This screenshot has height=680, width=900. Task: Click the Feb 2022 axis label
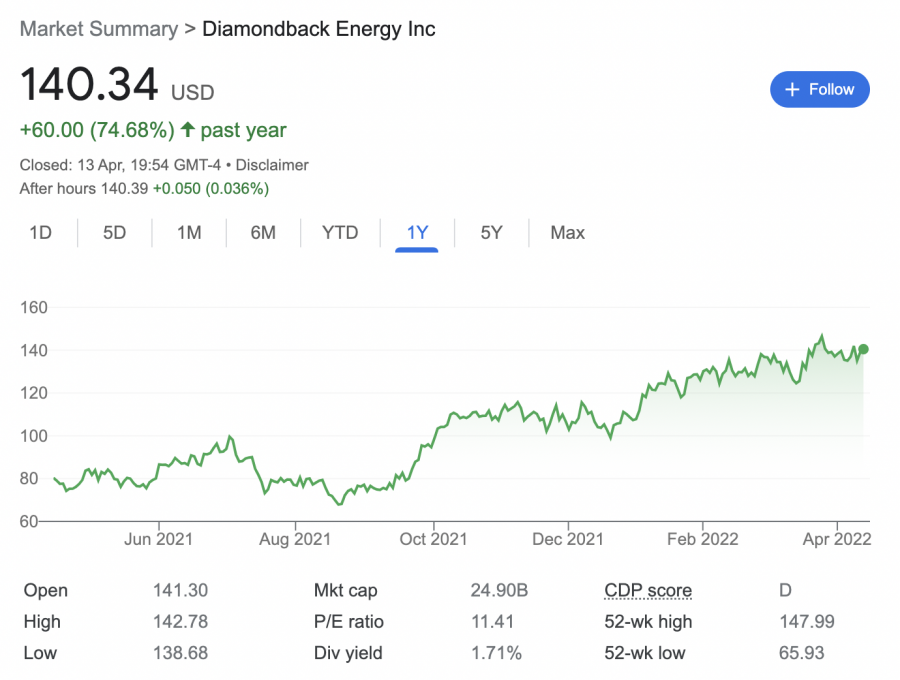pyautogui.click(x=703, y=539)
